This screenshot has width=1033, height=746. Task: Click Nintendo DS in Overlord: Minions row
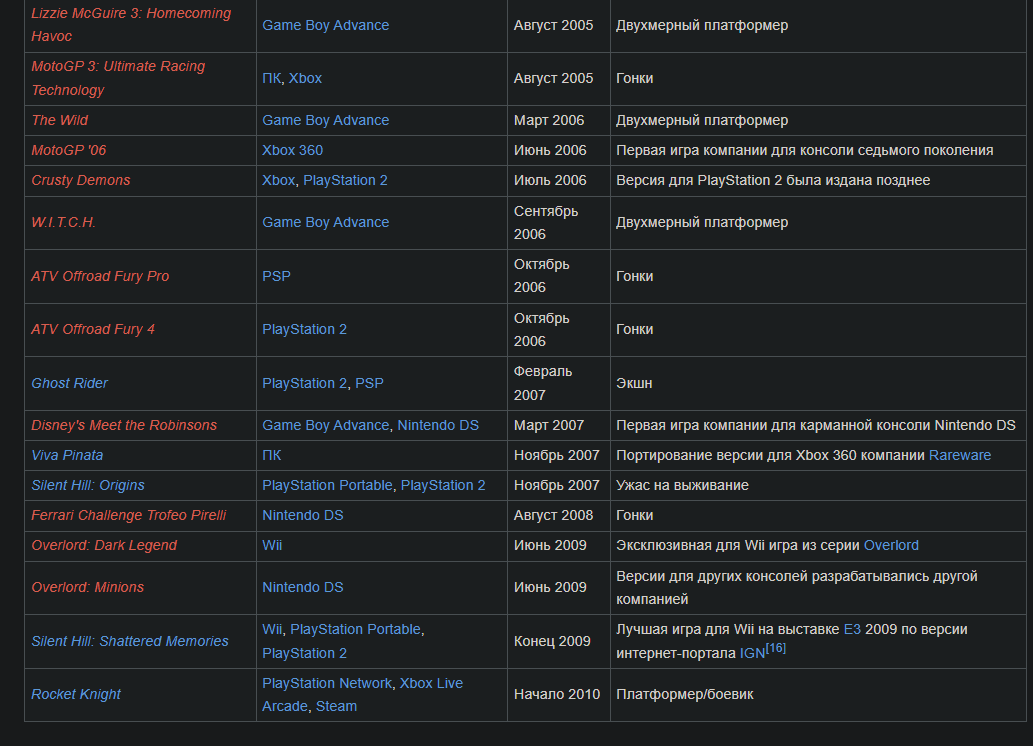(302, 587)
